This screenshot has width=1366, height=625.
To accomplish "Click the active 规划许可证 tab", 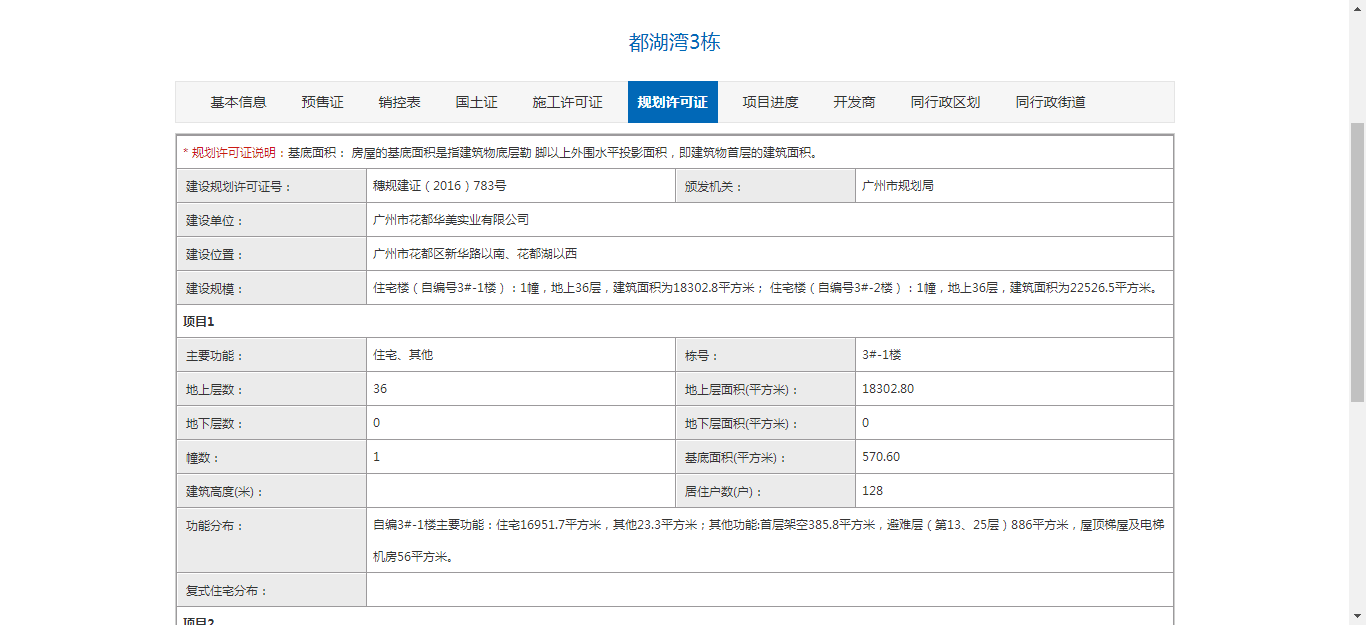I will pos(672,102).
